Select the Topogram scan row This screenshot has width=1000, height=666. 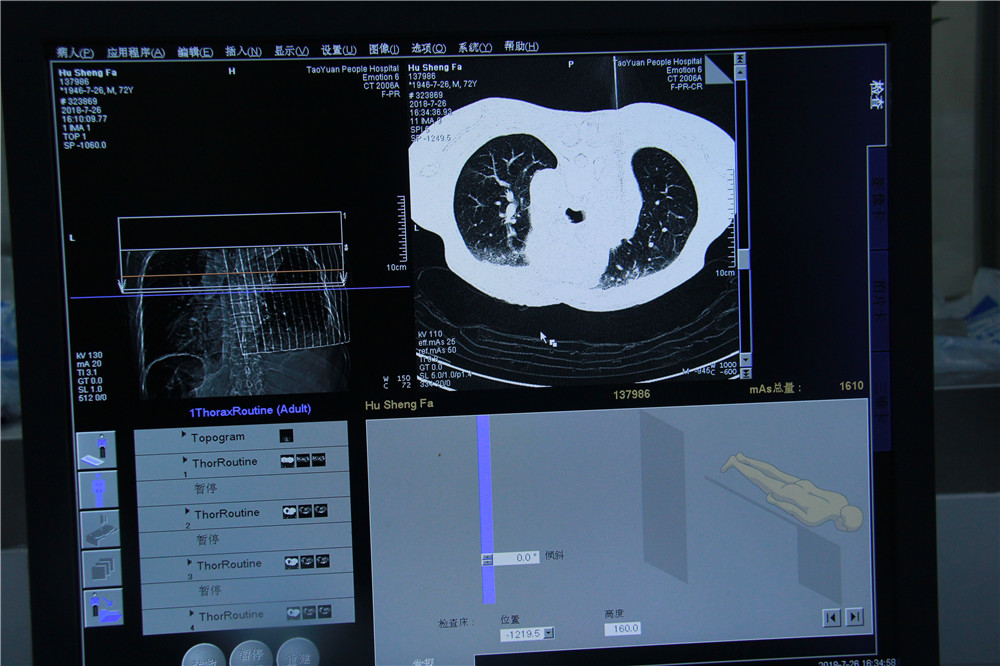point(241,438)
